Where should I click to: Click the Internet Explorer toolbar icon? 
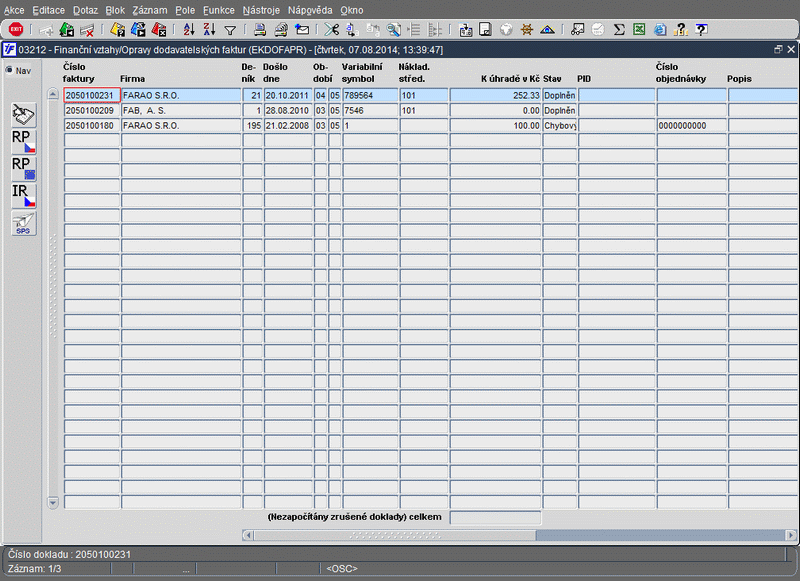click(x=660, y=30)
